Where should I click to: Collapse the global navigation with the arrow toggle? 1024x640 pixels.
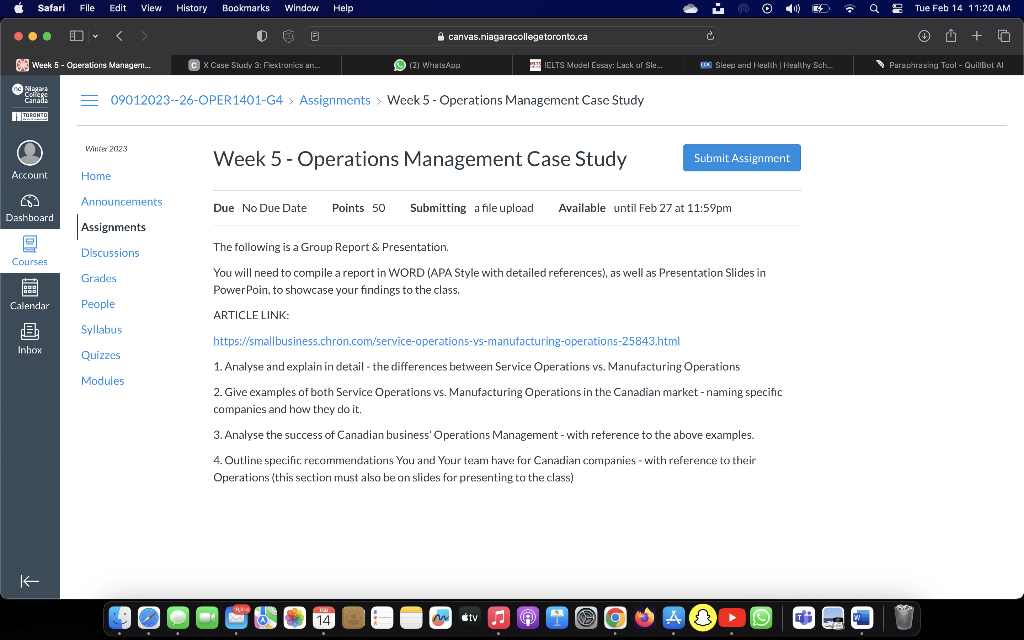coord(29,581)
